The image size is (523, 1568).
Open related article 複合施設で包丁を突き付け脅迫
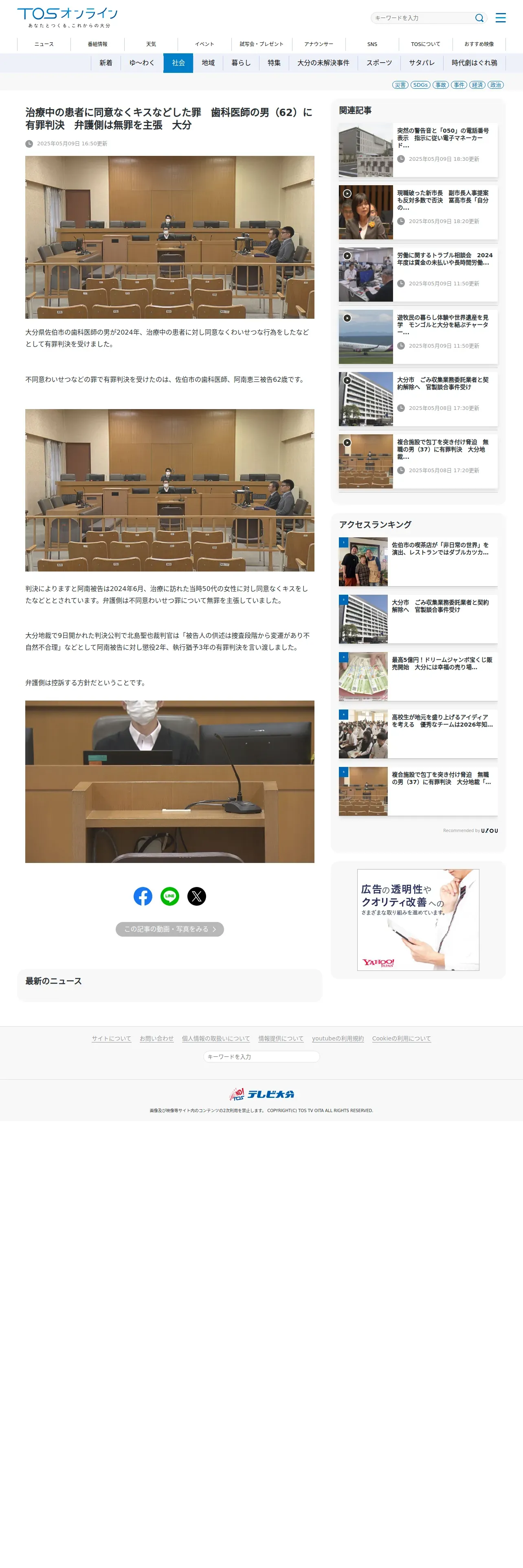pos(418,461)
